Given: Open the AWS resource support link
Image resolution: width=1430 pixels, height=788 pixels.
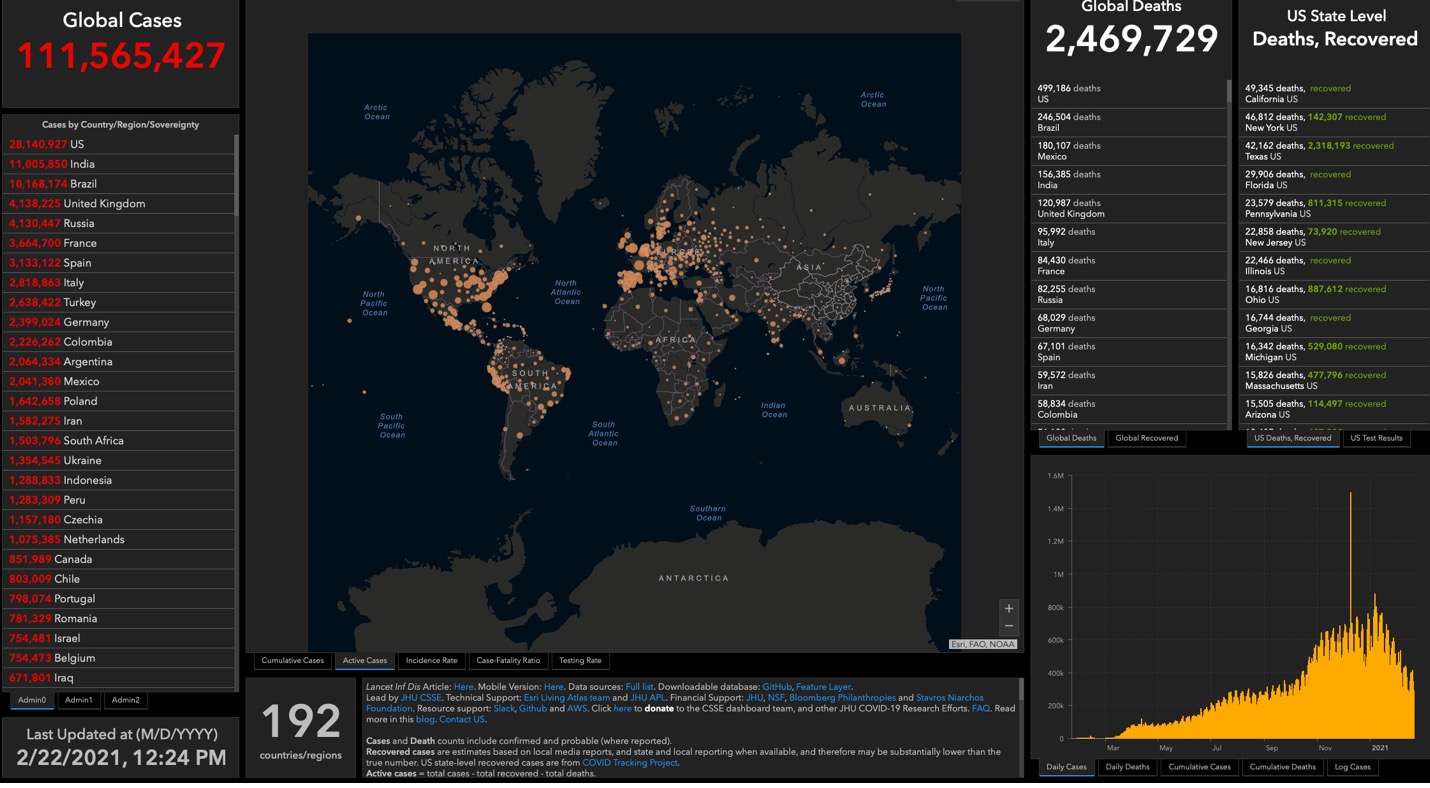Looking at the screenshot, I should click(577, 708).
